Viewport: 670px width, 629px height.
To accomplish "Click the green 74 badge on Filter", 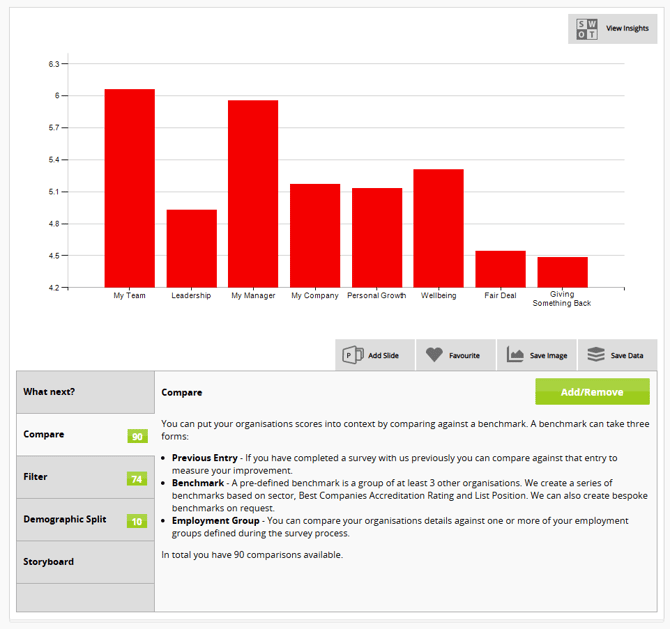I will (137, 479).
